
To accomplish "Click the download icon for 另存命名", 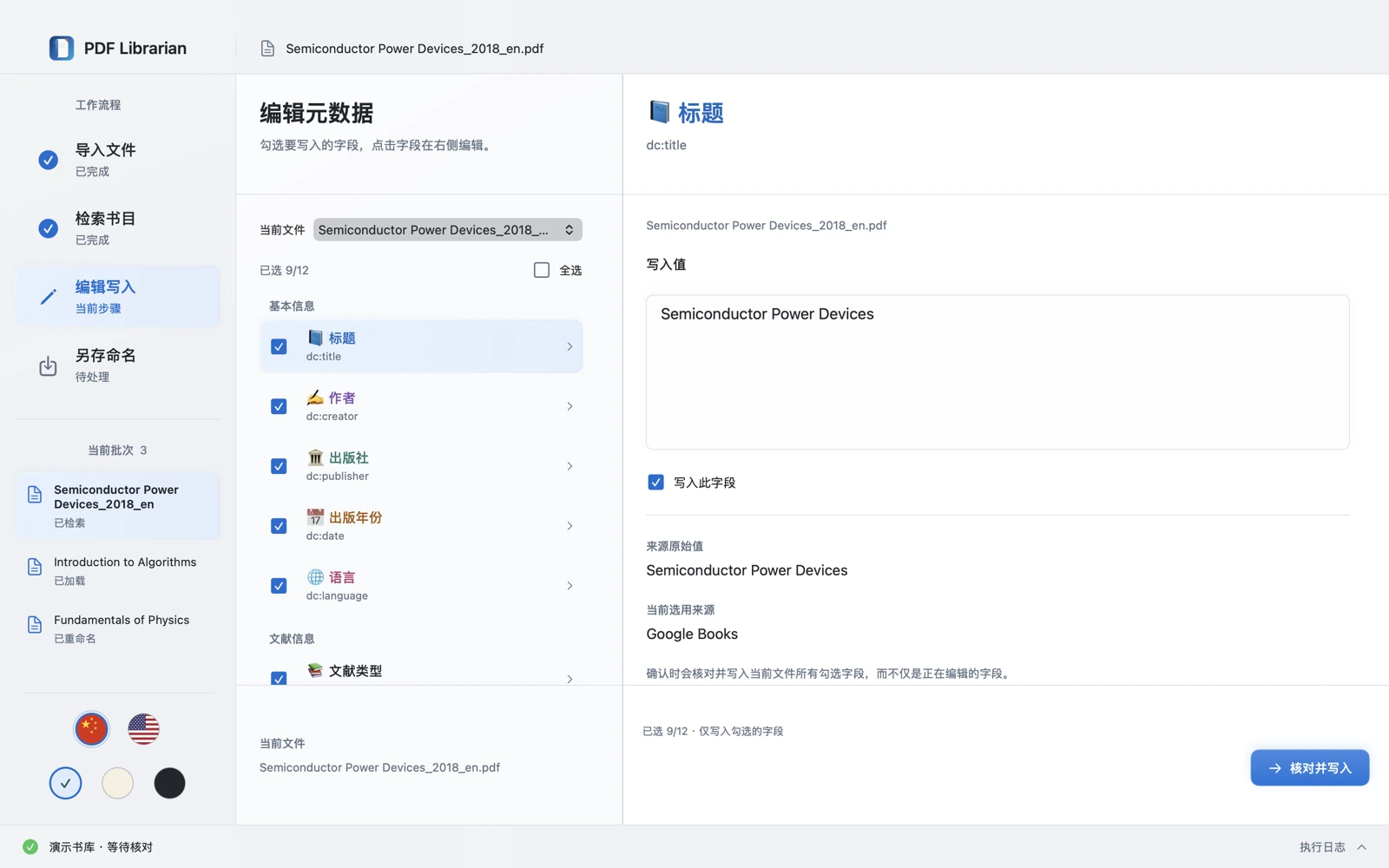I will click(49, 365).
